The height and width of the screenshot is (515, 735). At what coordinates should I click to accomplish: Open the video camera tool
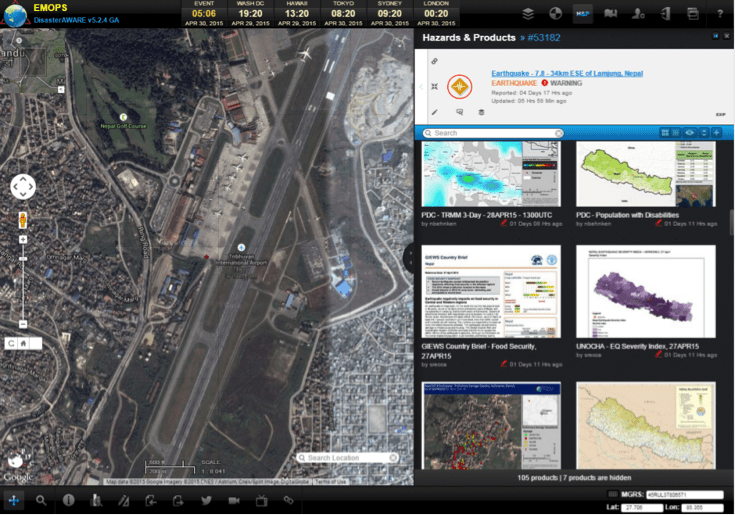[234, 499]
